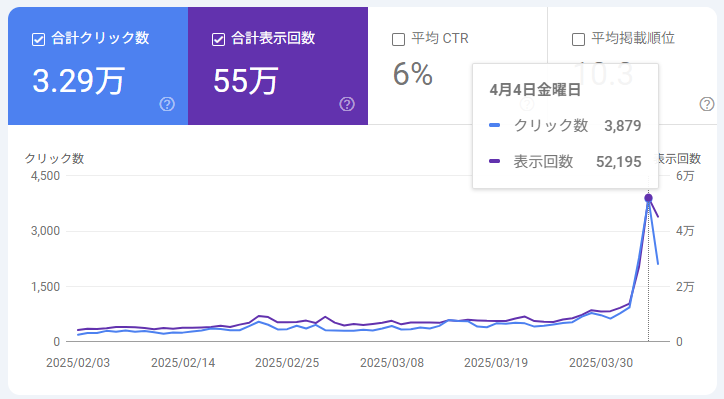Open help icon on 合計表示回数 card

coord(347,104)
